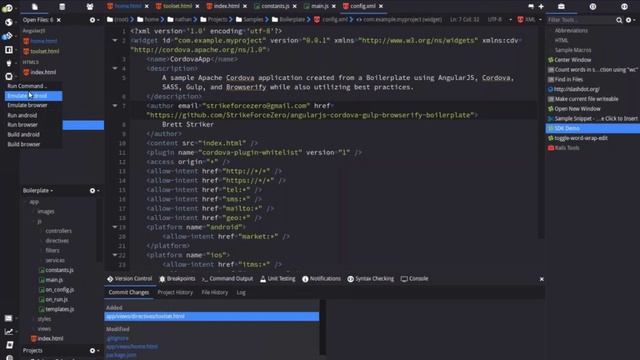Choose Run Command from popup menu
640x360 pixels.
tap(33, 86)
